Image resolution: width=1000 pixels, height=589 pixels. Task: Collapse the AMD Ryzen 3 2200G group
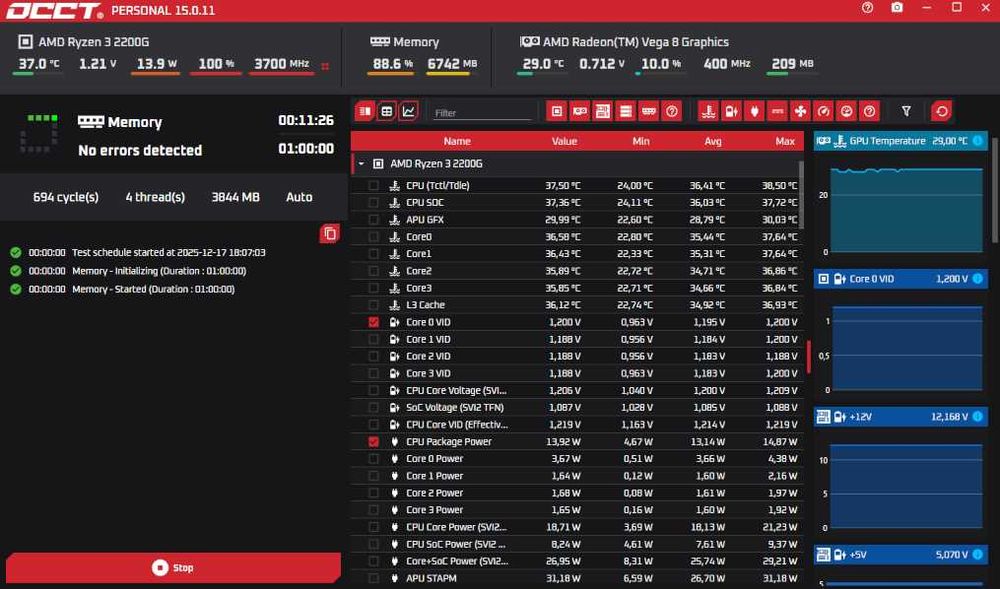coord(361,164)
